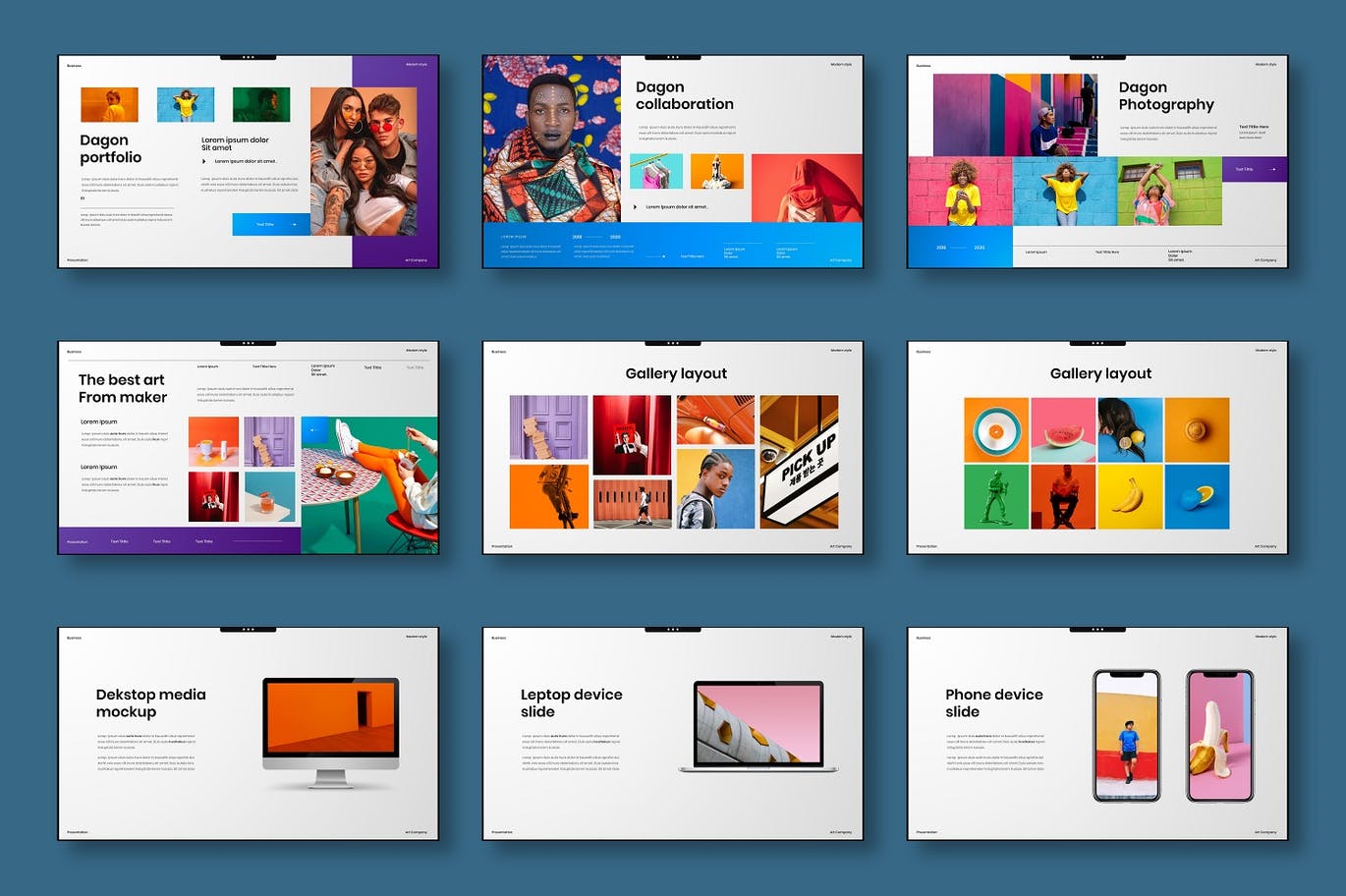Image resolution: width=1346 pixels, height=896 pixels.
Task: Click the small blue arrow square on the green photo
Action: tap(314, 429)
